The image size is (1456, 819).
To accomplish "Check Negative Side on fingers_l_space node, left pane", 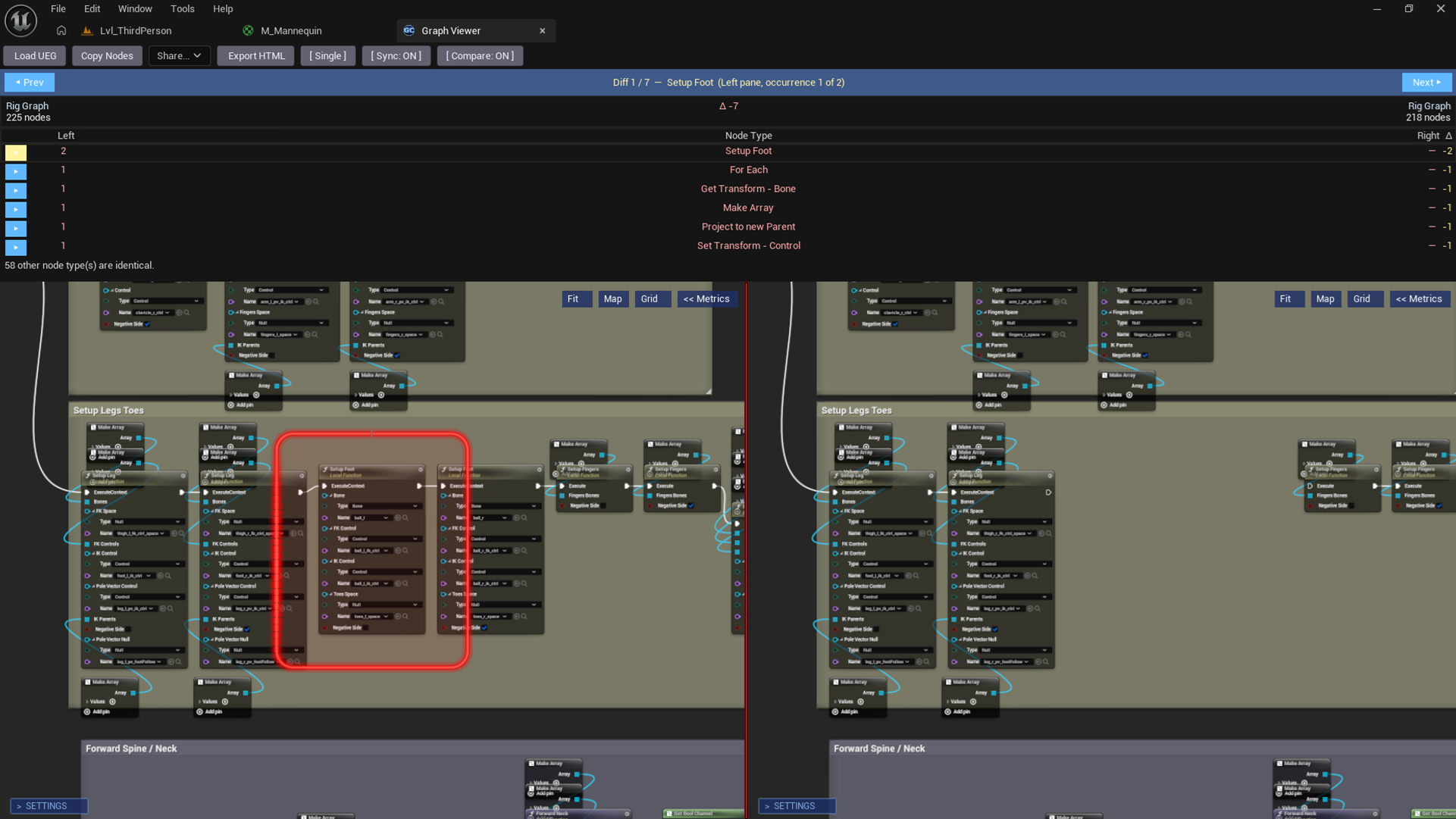I will tap(272, 355).
